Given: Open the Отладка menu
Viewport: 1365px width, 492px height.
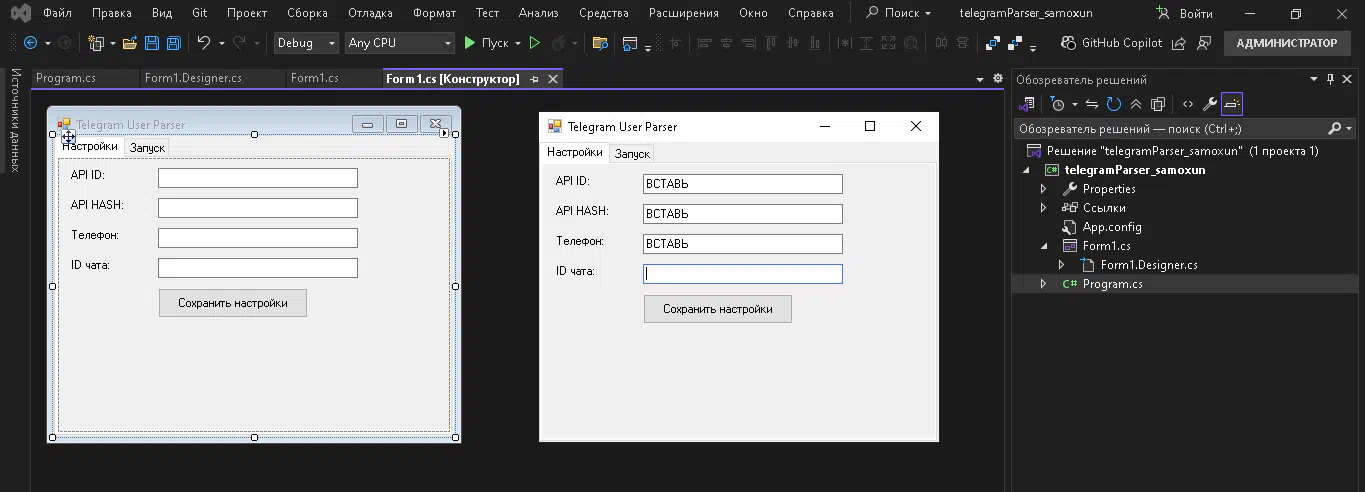Looking at the screenshot, I should point(370,13).
